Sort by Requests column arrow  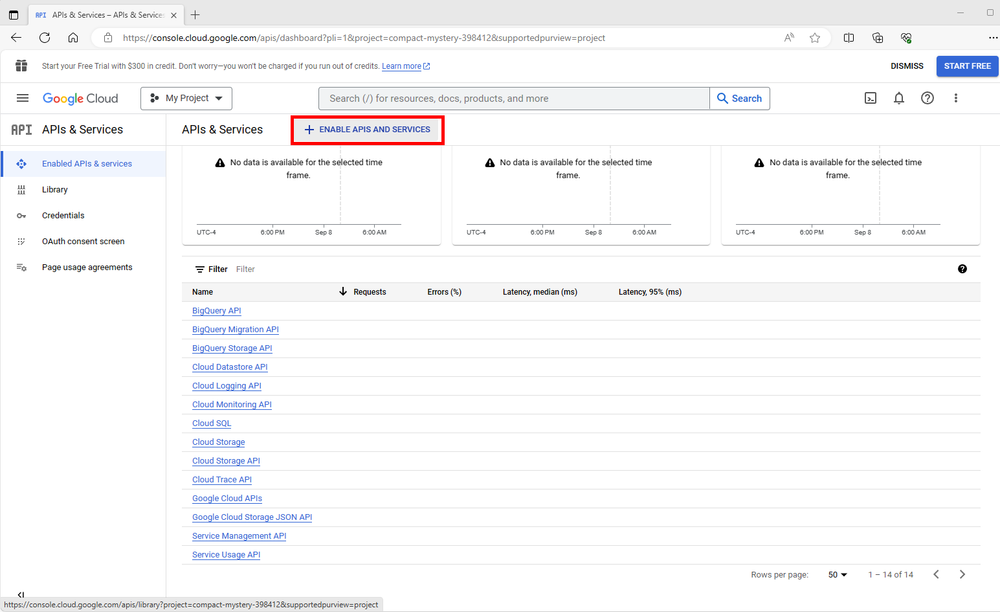tap(342, 291)
